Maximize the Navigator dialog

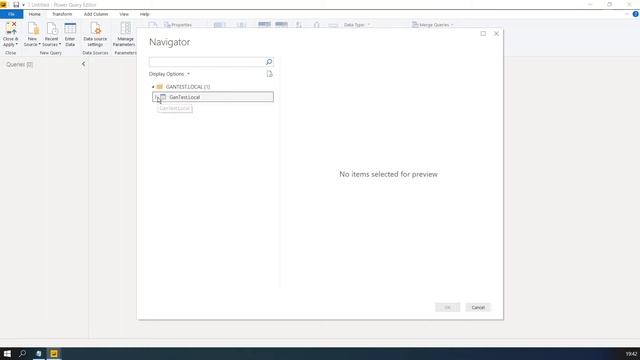point(483,33)
